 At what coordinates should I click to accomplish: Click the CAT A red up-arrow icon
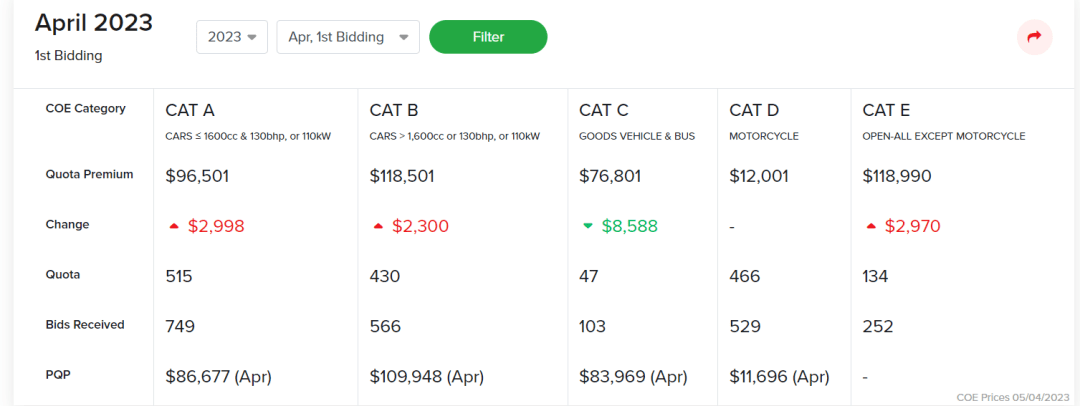[x=174, y=226]
